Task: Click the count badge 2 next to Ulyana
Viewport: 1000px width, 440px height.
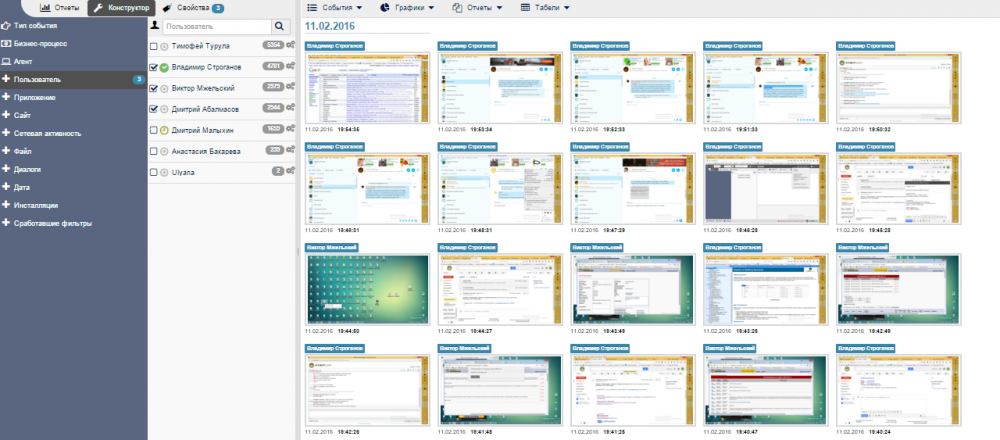Action: pyautogui.click(x=277, y=172)
